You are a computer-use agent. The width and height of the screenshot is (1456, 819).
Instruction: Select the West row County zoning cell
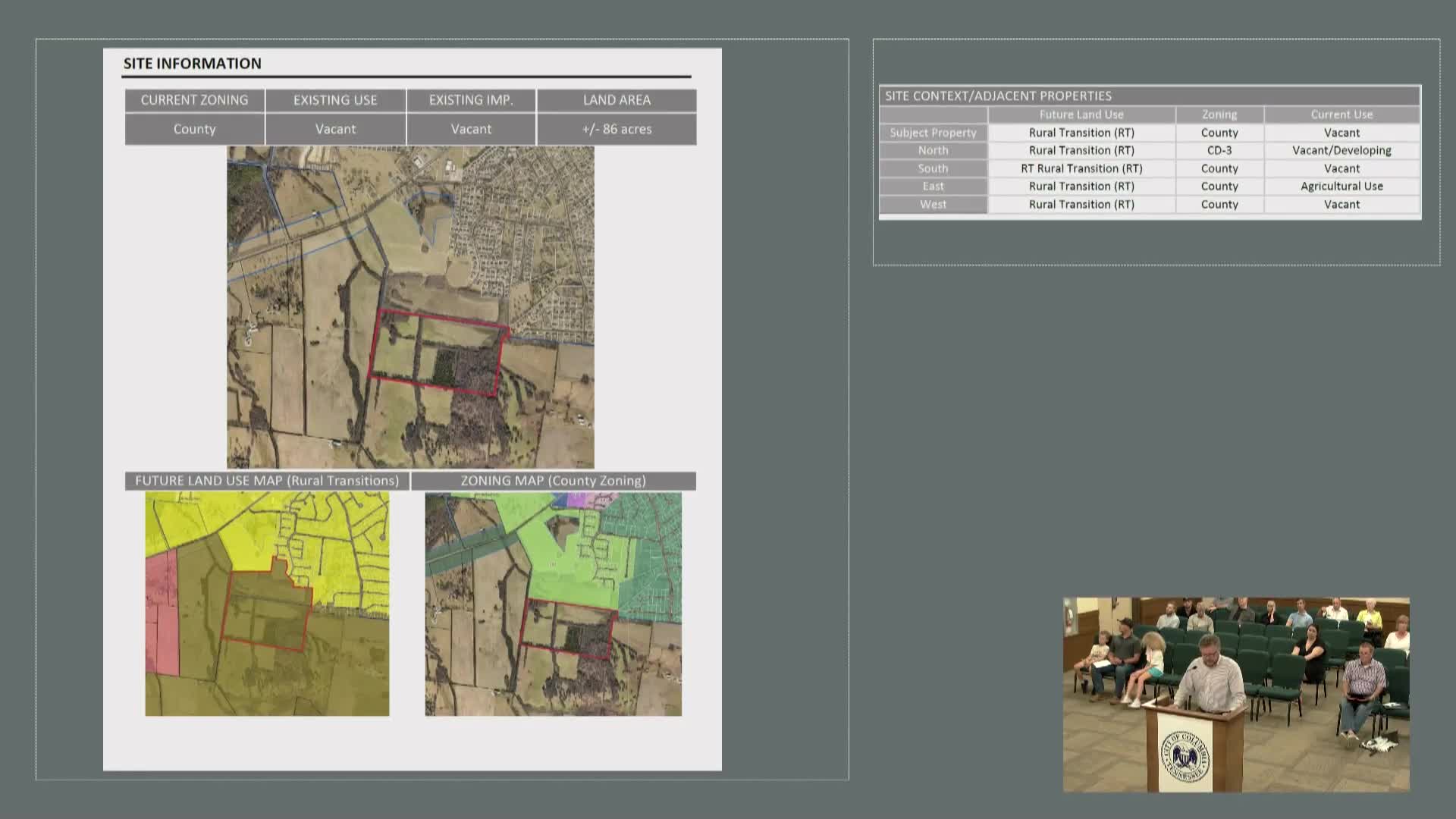tap(1219, 204)
